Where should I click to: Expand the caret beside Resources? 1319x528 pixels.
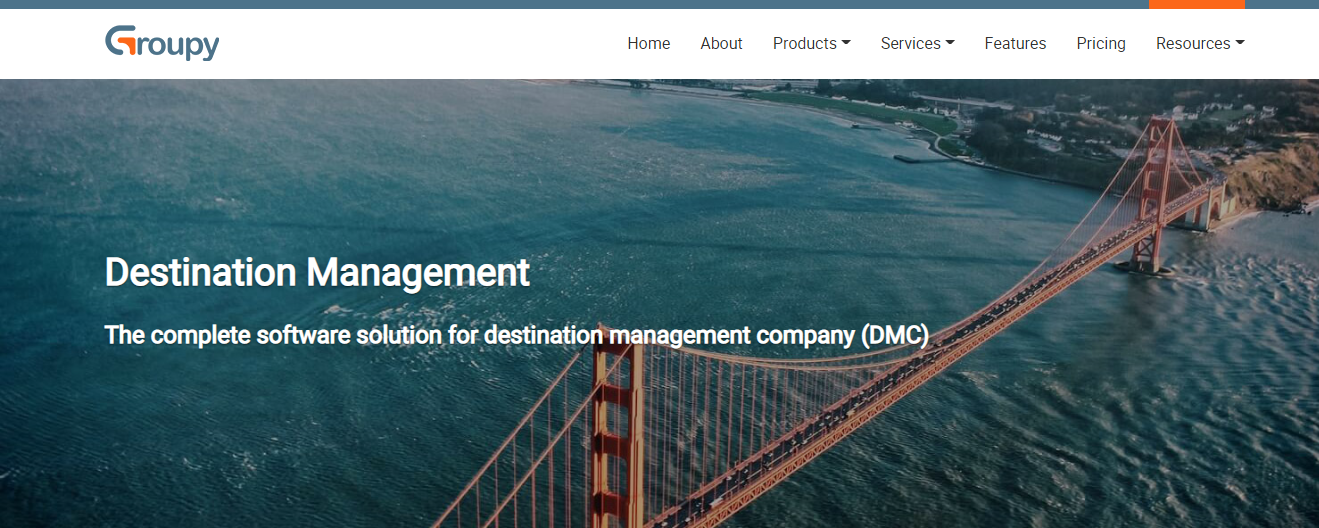(x=1240, y=43)
